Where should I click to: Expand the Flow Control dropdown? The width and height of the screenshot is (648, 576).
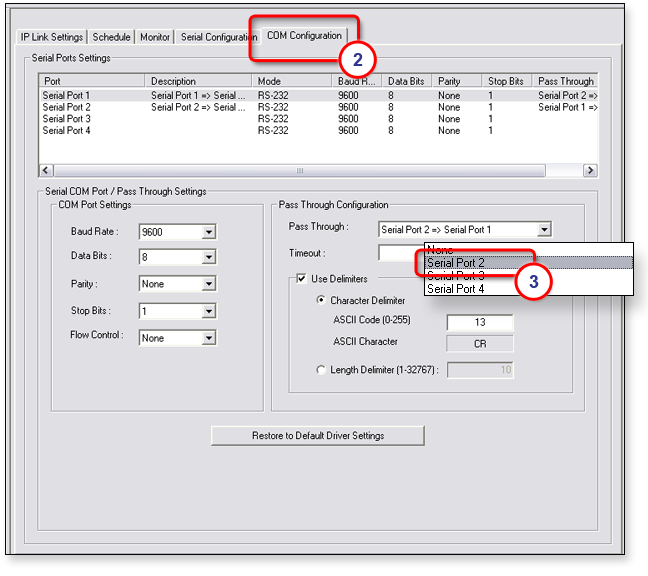[x=209, y=338]
